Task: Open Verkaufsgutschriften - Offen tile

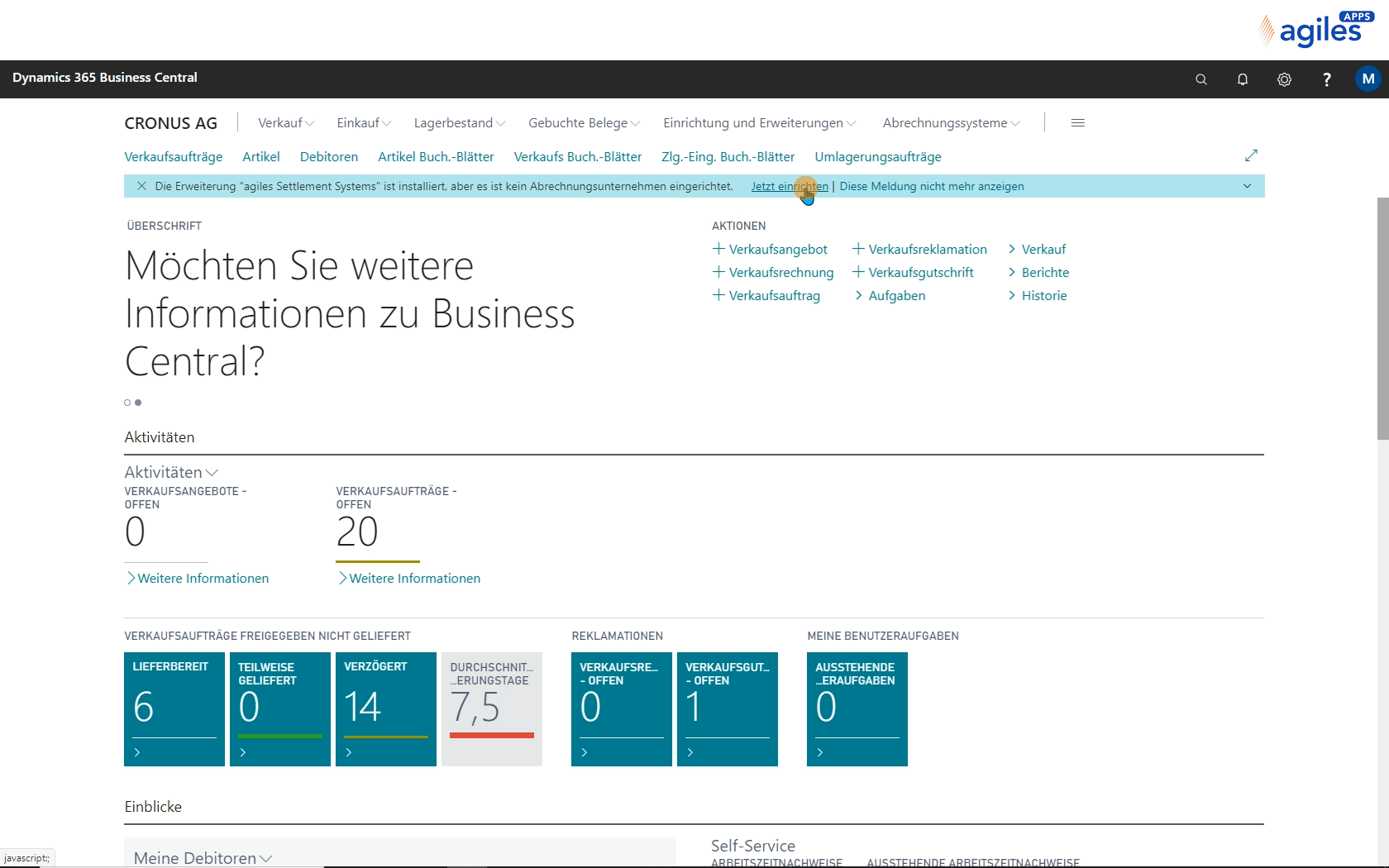Action: click(x=728, y=709)
